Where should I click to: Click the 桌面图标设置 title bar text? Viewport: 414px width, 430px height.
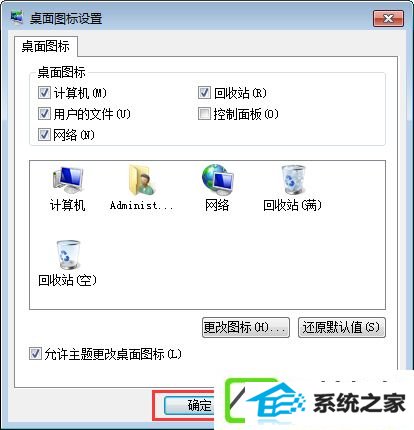(x=66, y=18)
